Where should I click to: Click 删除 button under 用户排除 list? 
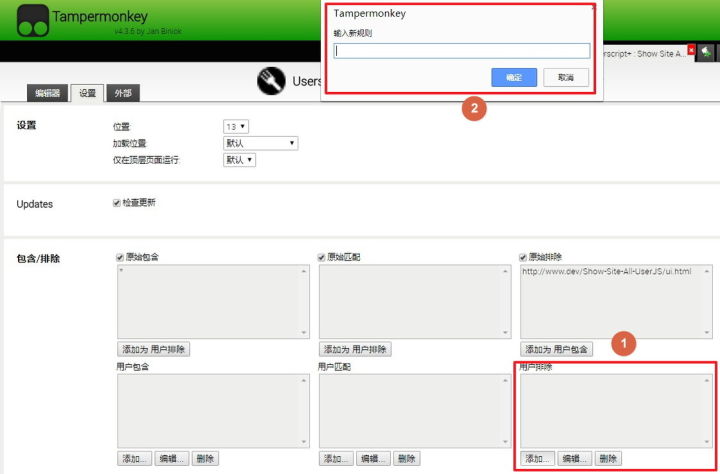(608, 458)
